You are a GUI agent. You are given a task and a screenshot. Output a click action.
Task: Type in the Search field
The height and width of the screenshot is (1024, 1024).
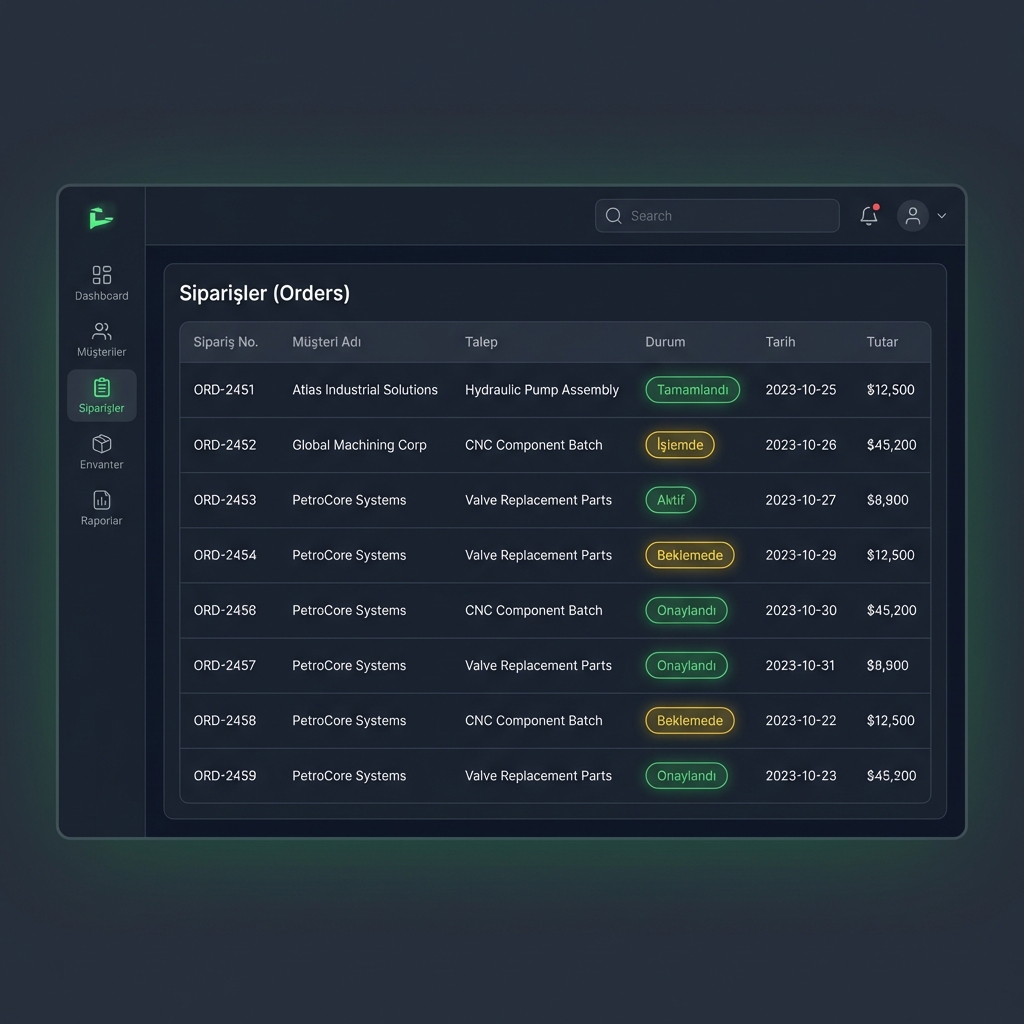pyautogui.click(x=730, y=216)
